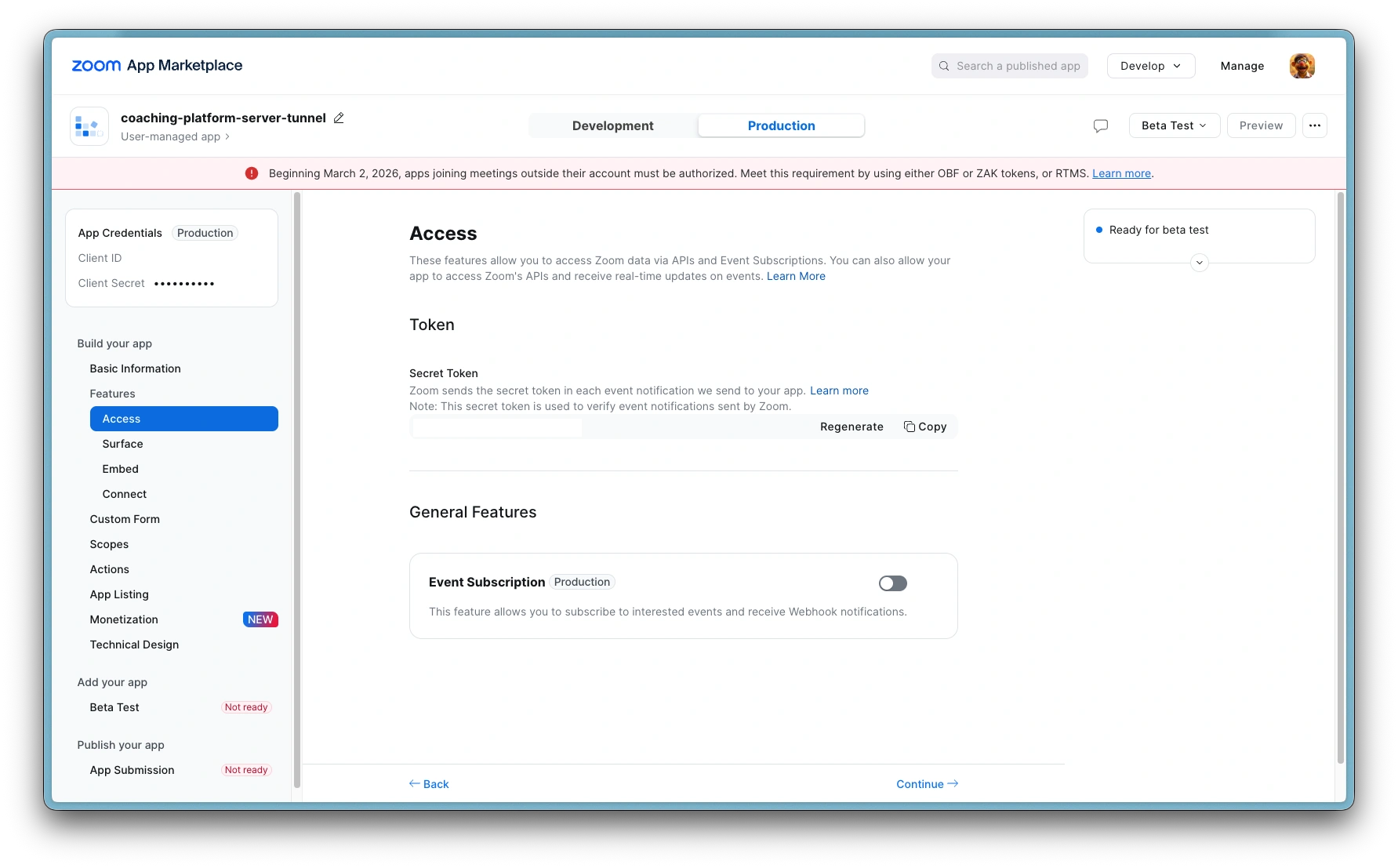This screenshot has height=868, width=1398.
Task: Open Monetization in the sidebar
Action: [124, 619]
